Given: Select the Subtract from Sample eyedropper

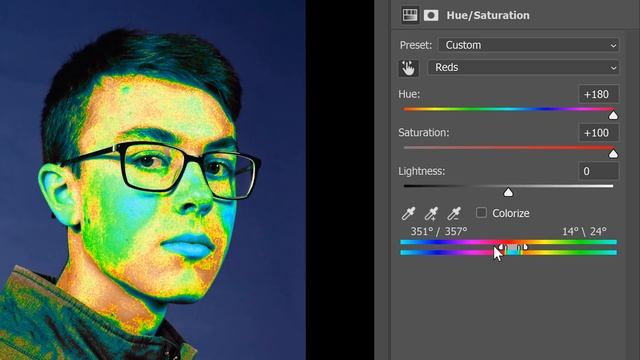Looking at the screenshot, I should point(454,213).
